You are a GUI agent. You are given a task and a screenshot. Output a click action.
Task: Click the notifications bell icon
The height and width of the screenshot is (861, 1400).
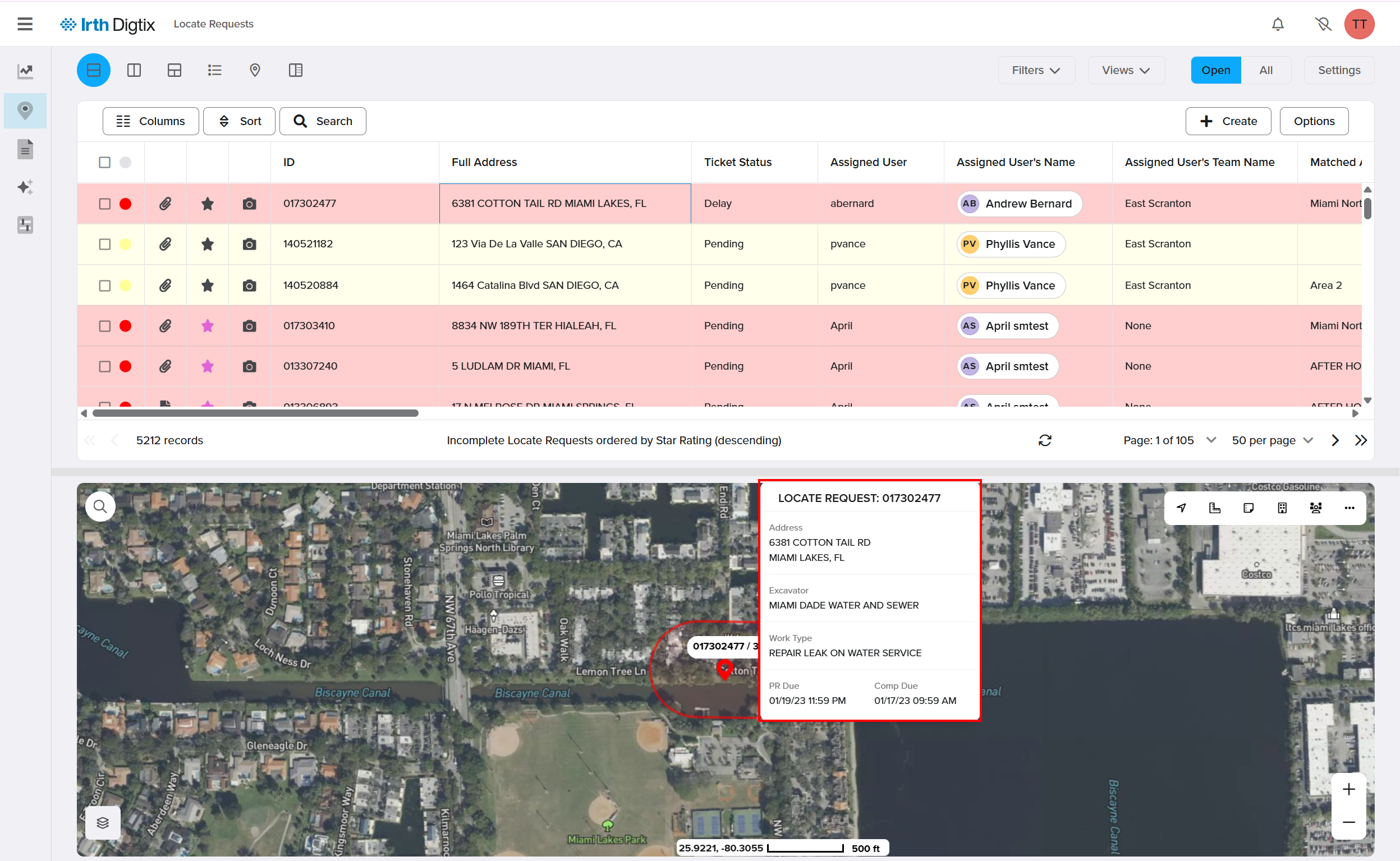click(x=1278, y=24)
